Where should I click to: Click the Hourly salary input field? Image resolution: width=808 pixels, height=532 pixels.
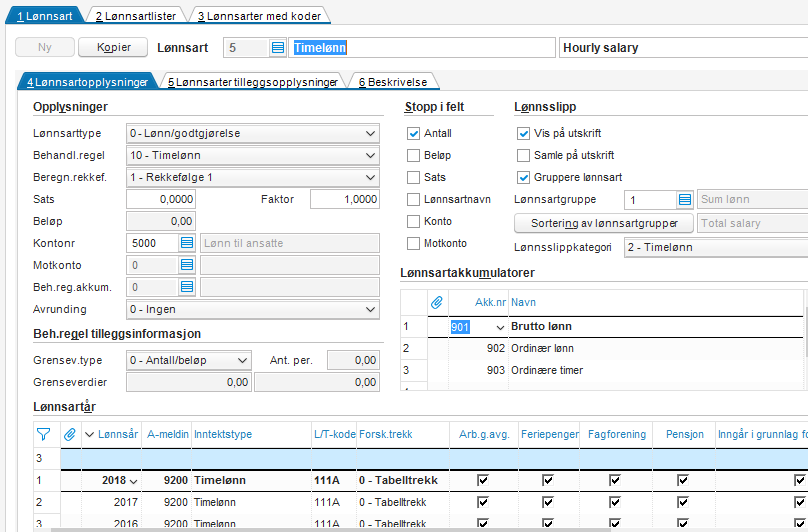pyautogui.click(x=683, y=48)
